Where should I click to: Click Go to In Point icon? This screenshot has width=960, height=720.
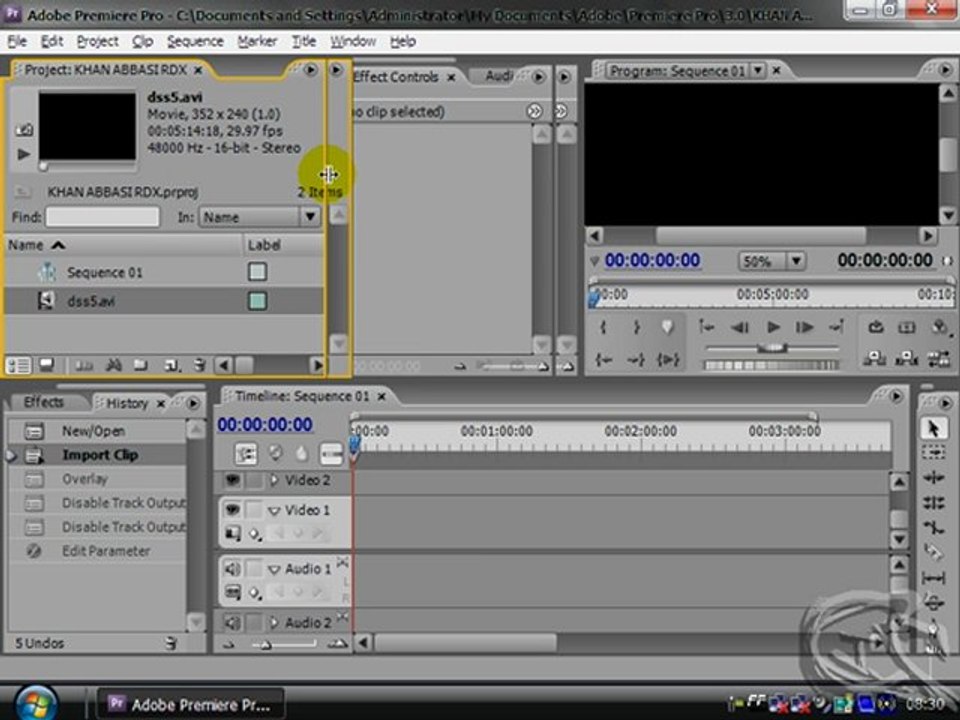click(x=604, y=359)
